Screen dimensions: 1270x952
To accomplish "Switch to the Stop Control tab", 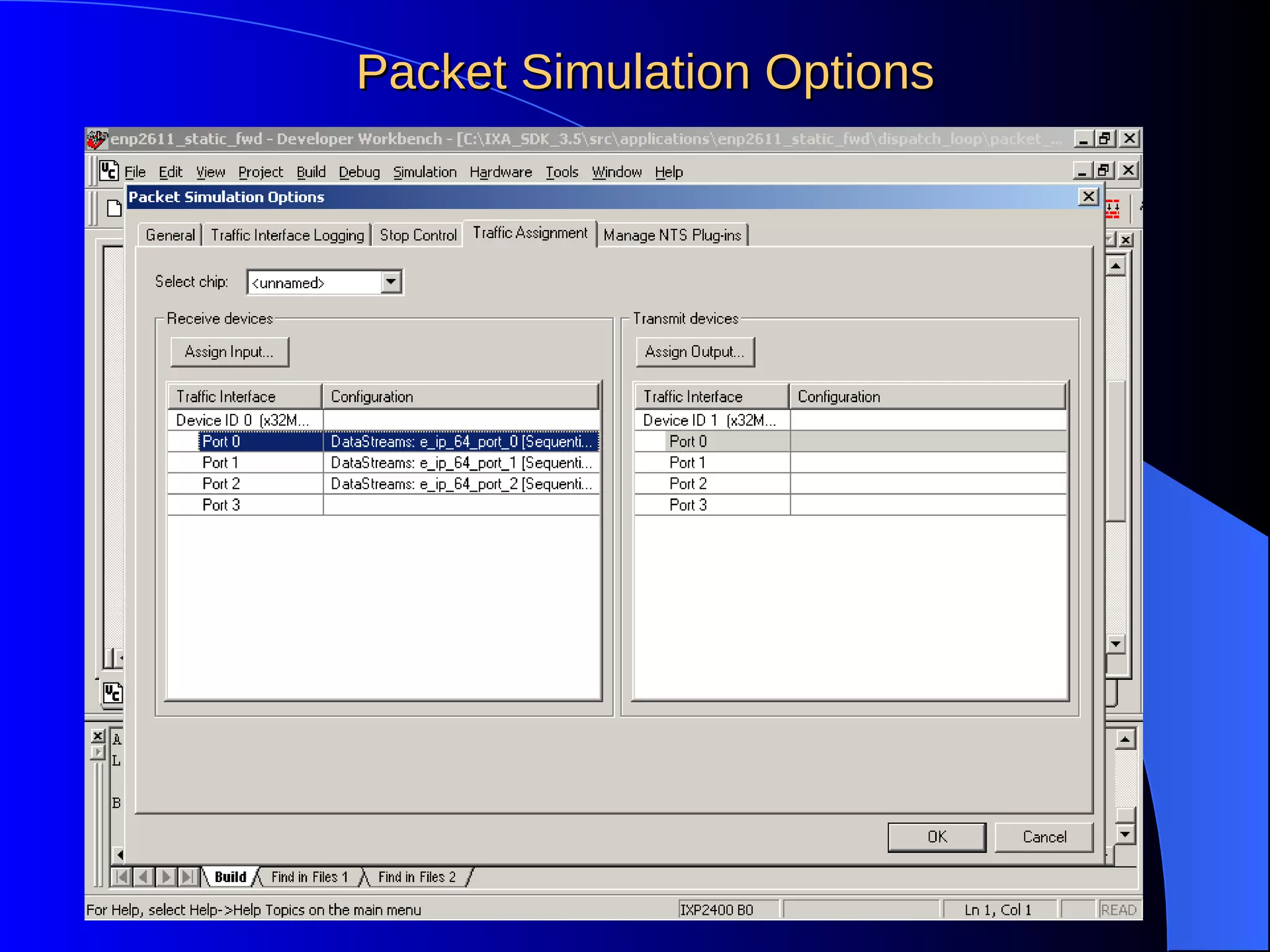I will click(418, 235).
